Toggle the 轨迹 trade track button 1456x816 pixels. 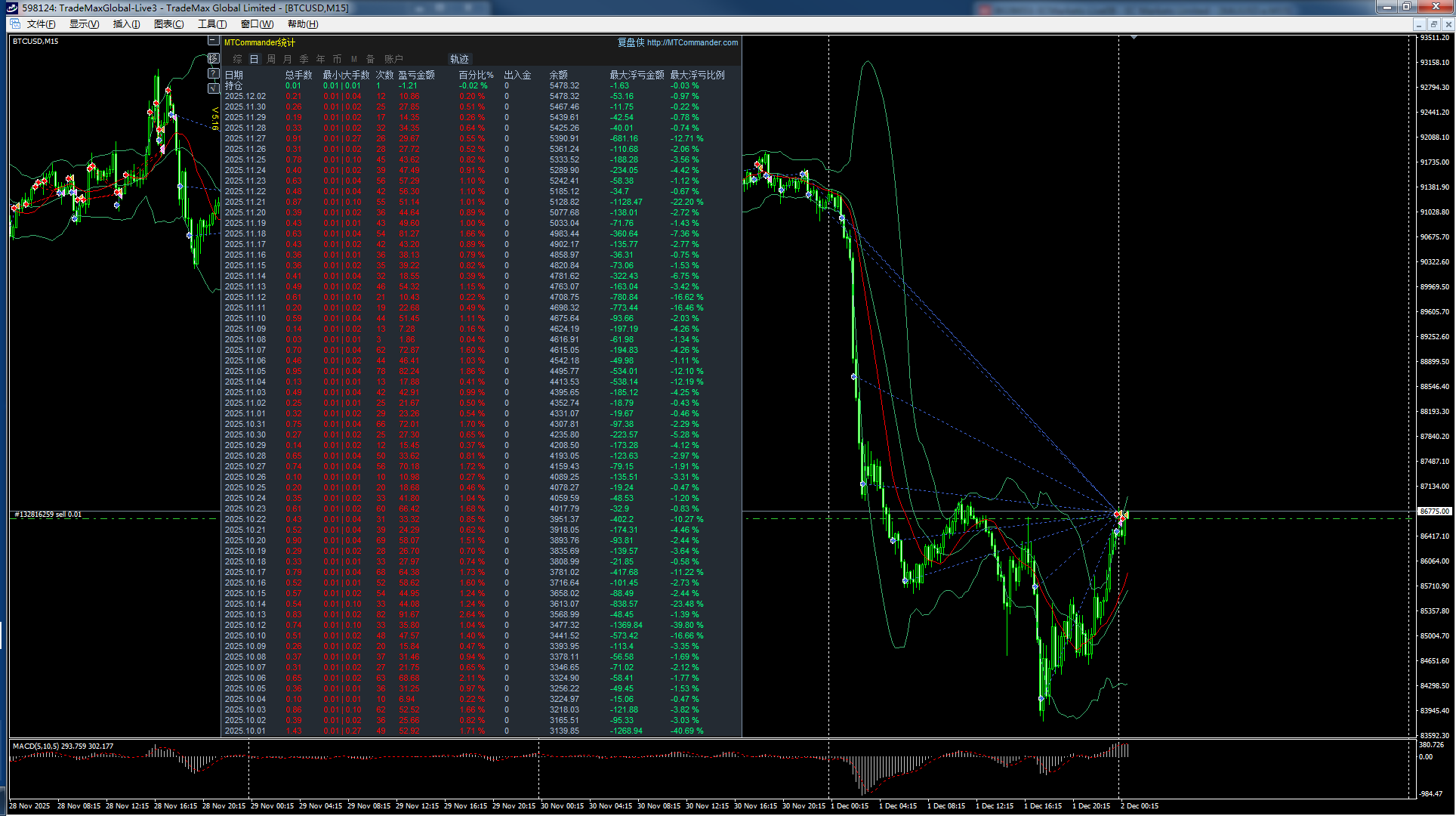pyautogui.click(x=459, y=59)
